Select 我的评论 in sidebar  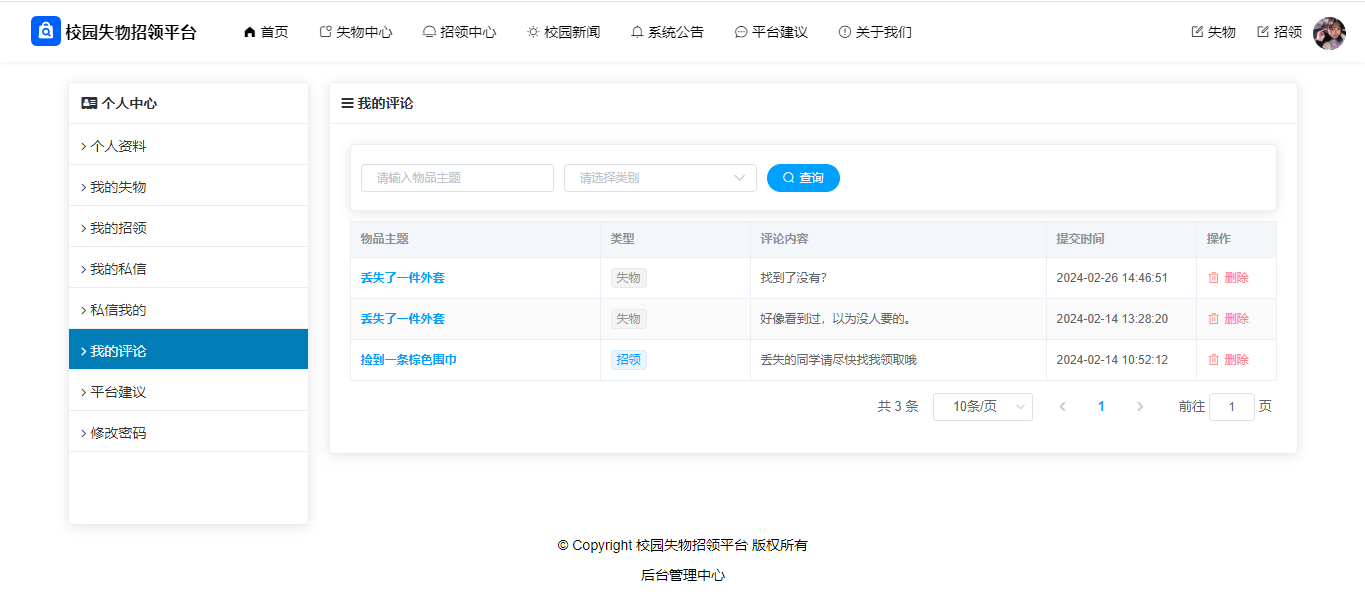pos(188,350)
